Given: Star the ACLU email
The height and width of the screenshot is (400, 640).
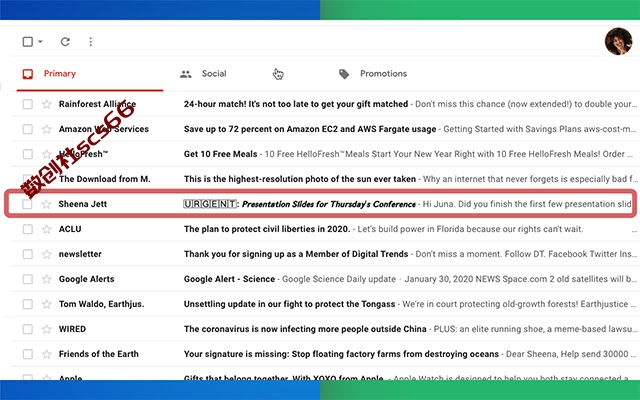Looking at the screenshot, I should coord(47,229).
